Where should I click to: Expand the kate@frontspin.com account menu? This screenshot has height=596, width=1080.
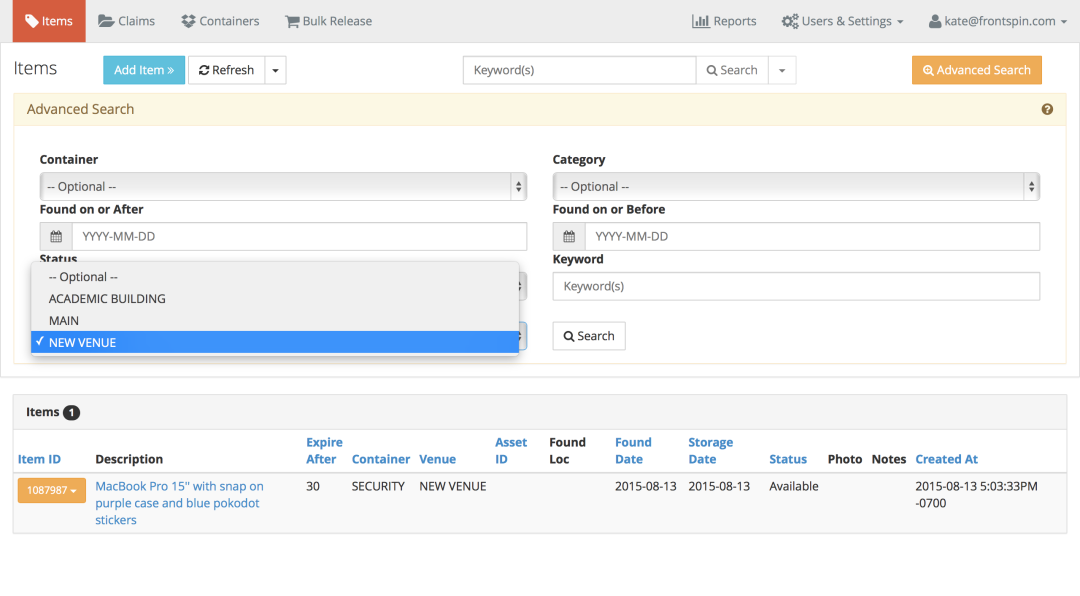[997, 20]
